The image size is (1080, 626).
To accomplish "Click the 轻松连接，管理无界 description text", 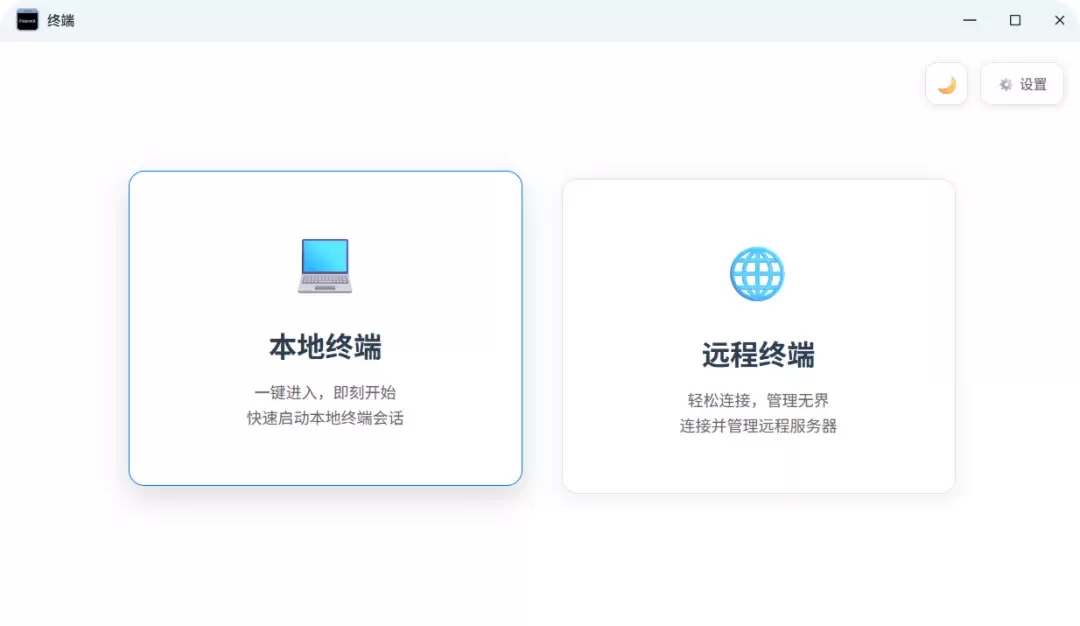I will tap(757, 399).
